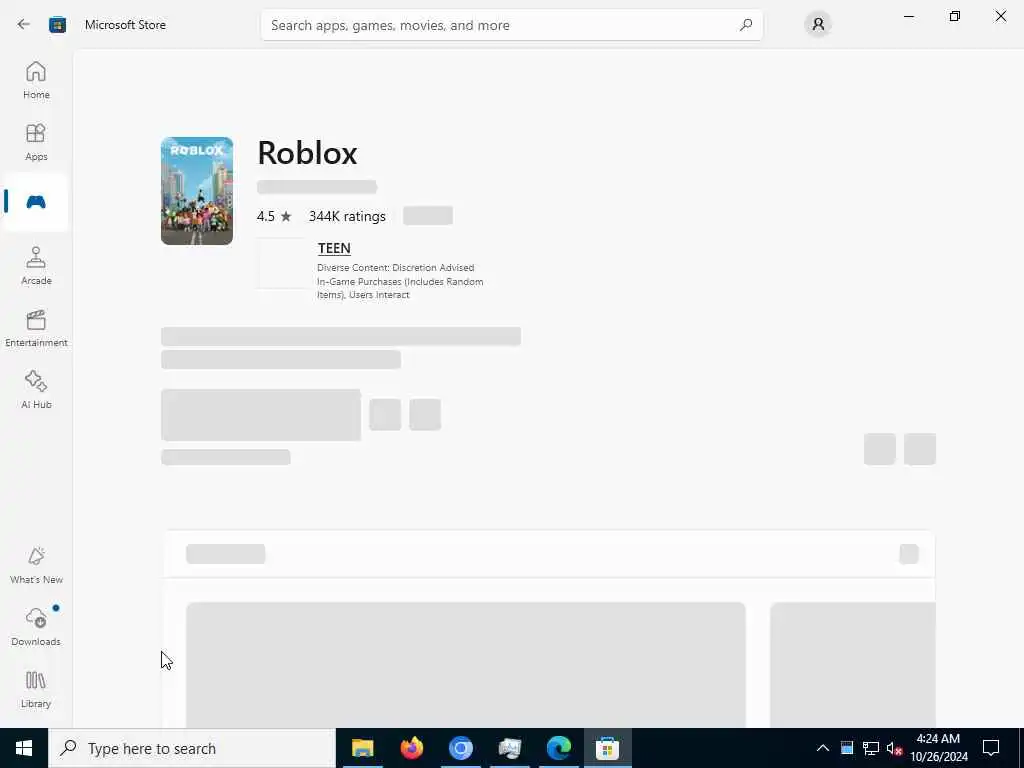
Task: Launch Google Chrome from the taskbar
Action: [460, 748]
